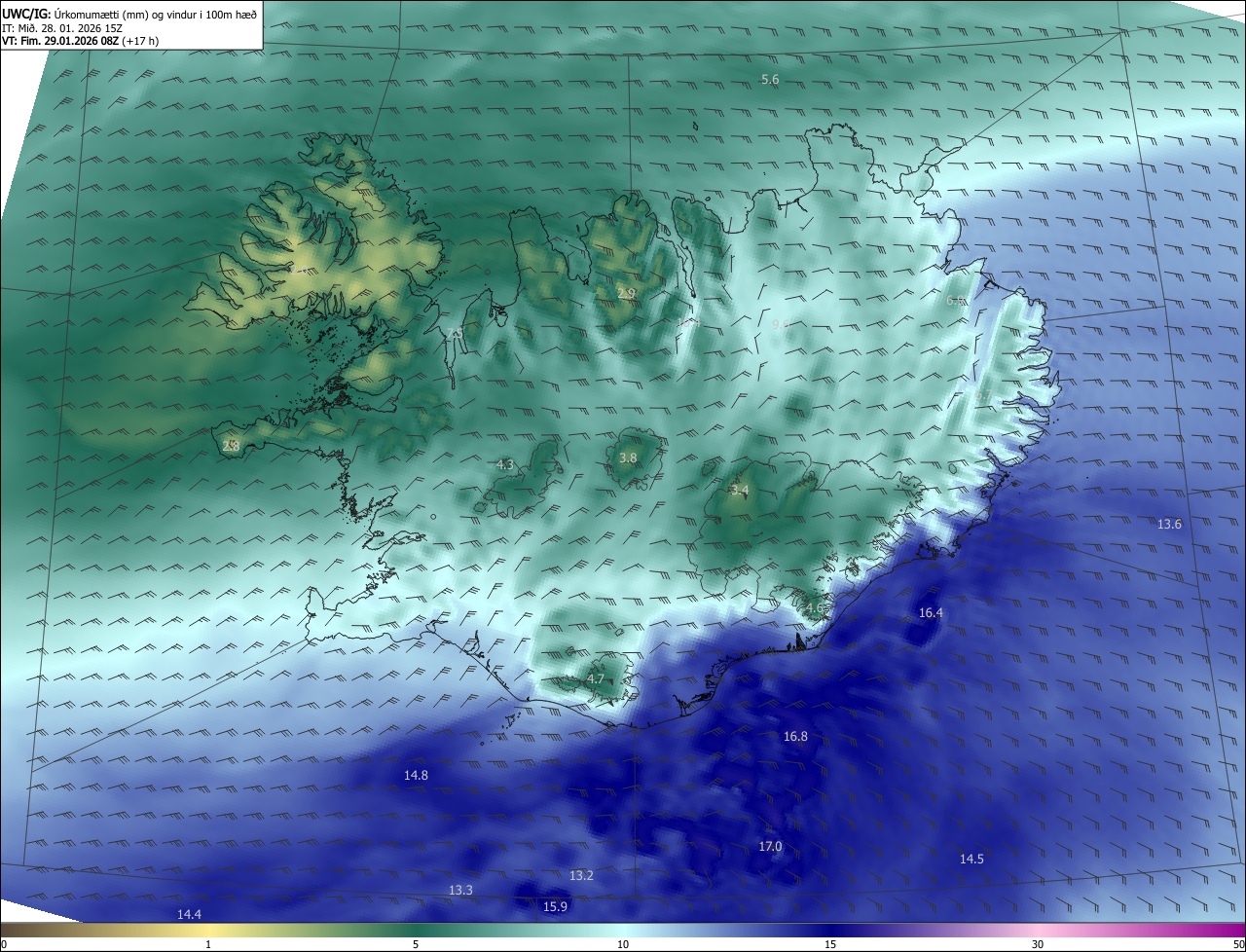Click the 9.6 value in north-central Iceland
Image resolution: width=1246 pixels, height=952 pixels.
(x=781, y=324)
